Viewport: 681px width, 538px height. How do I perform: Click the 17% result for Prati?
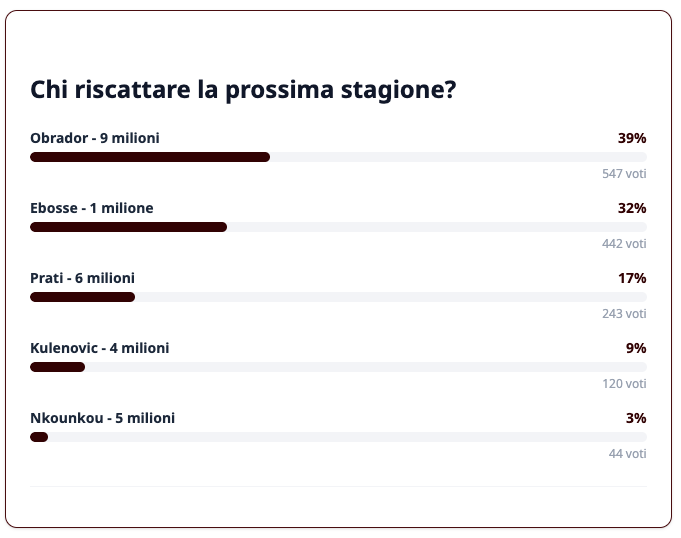(x=632, y=278)
